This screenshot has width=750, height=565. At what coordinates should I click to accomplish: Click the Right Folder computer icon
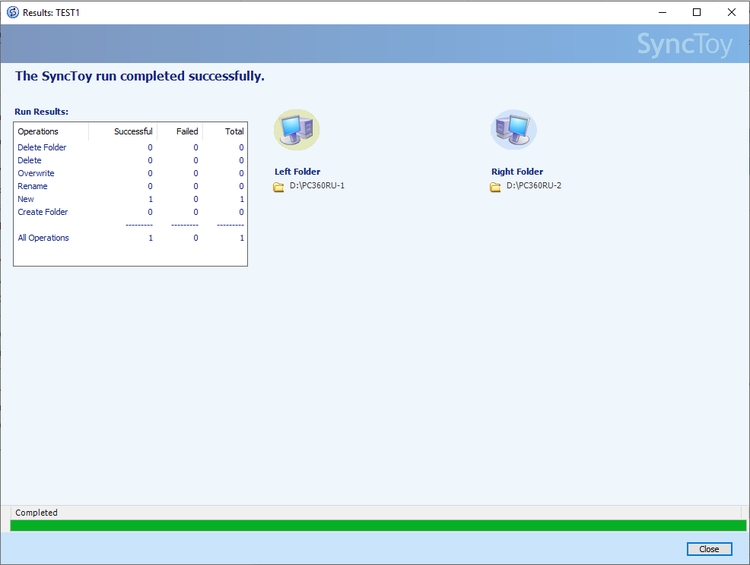(514, 129)
